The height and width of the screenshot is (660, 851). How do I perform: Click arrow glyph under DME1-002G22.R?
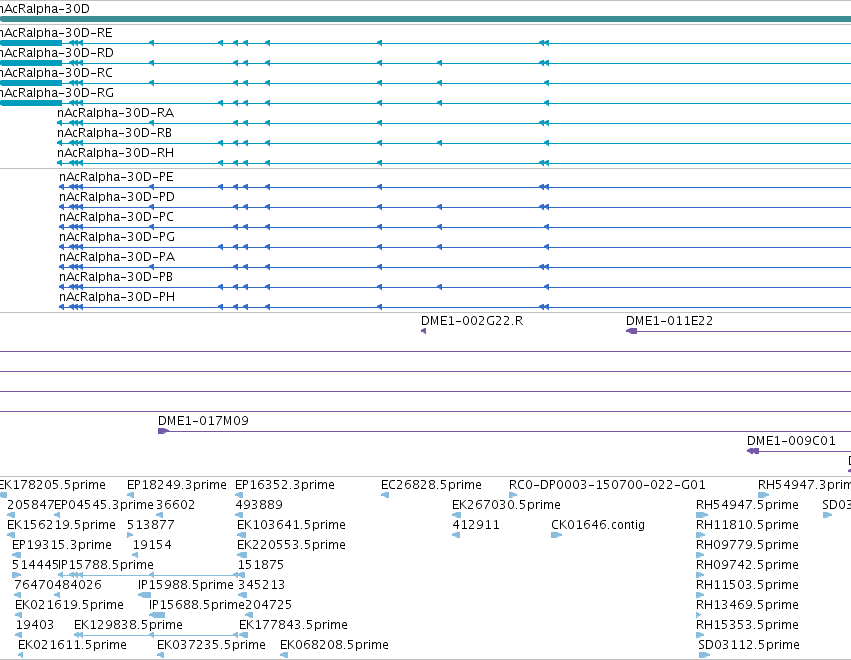coord(423,331)
